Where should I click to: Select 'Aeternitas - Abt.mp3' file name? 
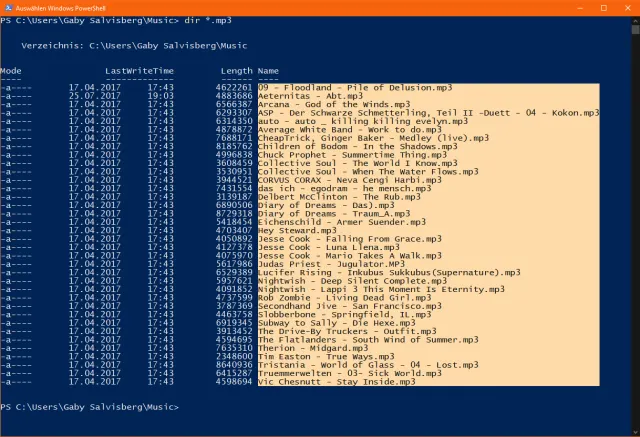tap(310, 96)
